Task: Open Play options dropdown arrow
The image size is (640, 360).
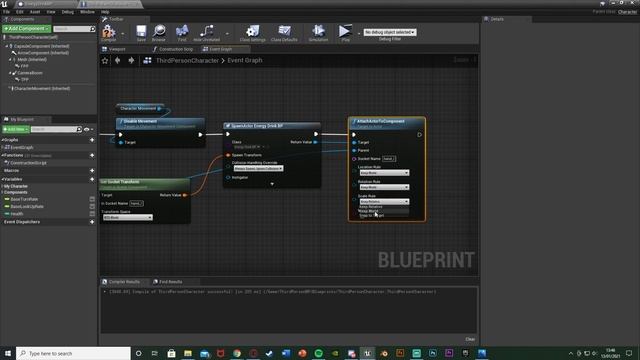Action: point(359,33)
